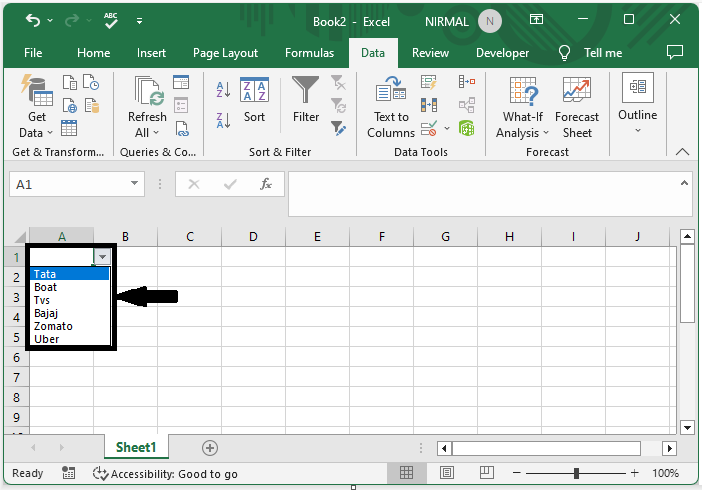
Task: Click the Data Validation icon
Action: pos(428,129)
